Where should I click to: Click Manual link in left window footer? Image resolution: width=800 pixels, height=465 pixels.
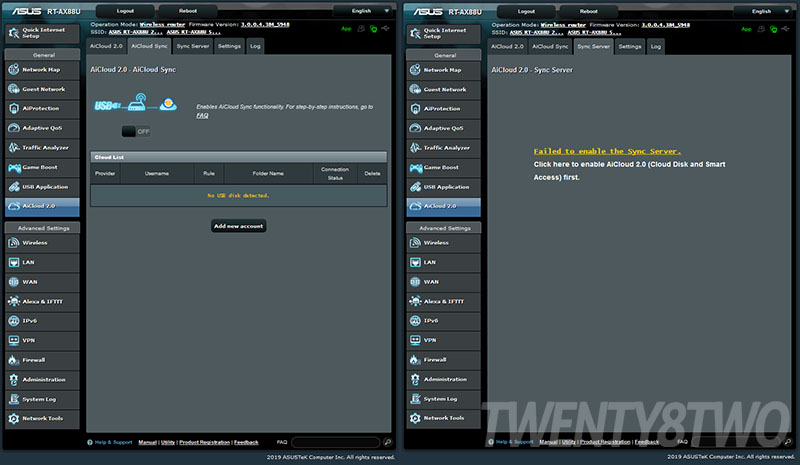tap(147, 442)
